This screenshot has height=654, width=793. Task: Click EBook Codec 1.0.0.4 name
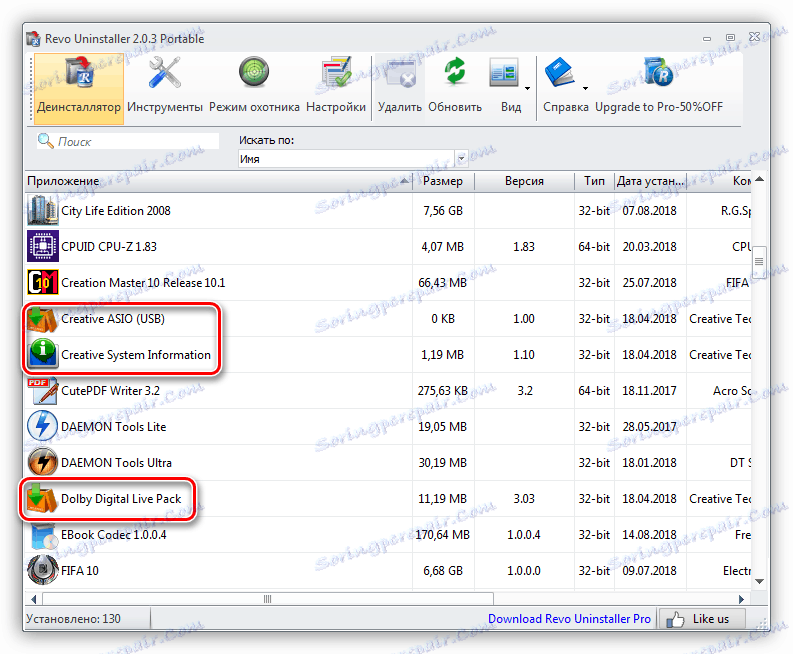(113, 535)
